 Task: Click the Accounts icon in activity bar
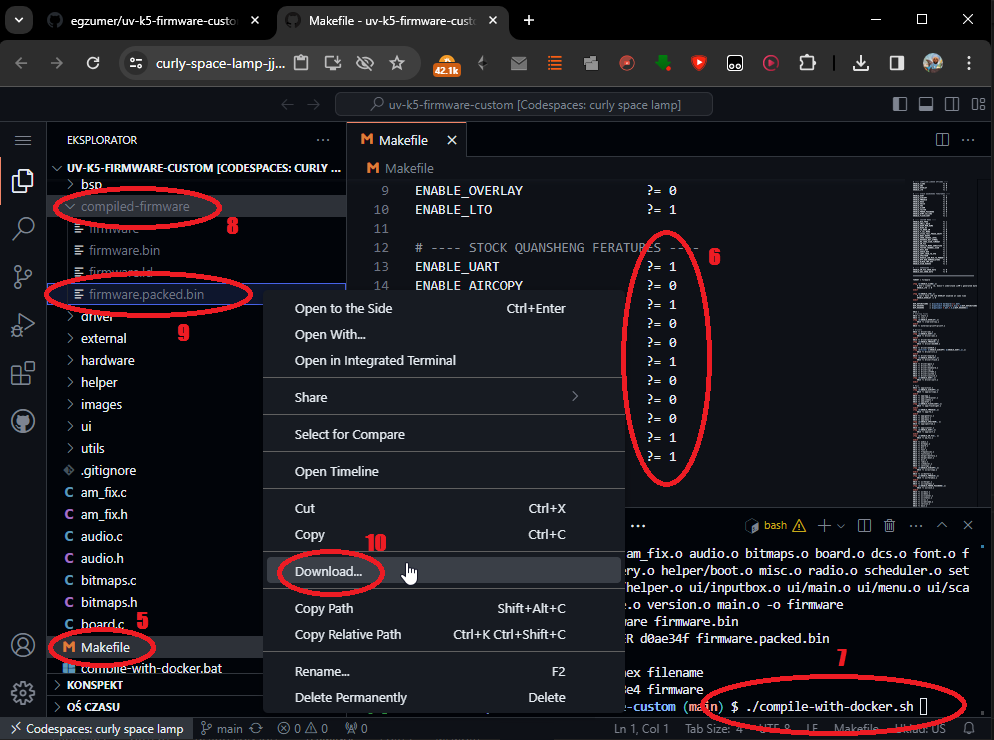pos(22,645)
